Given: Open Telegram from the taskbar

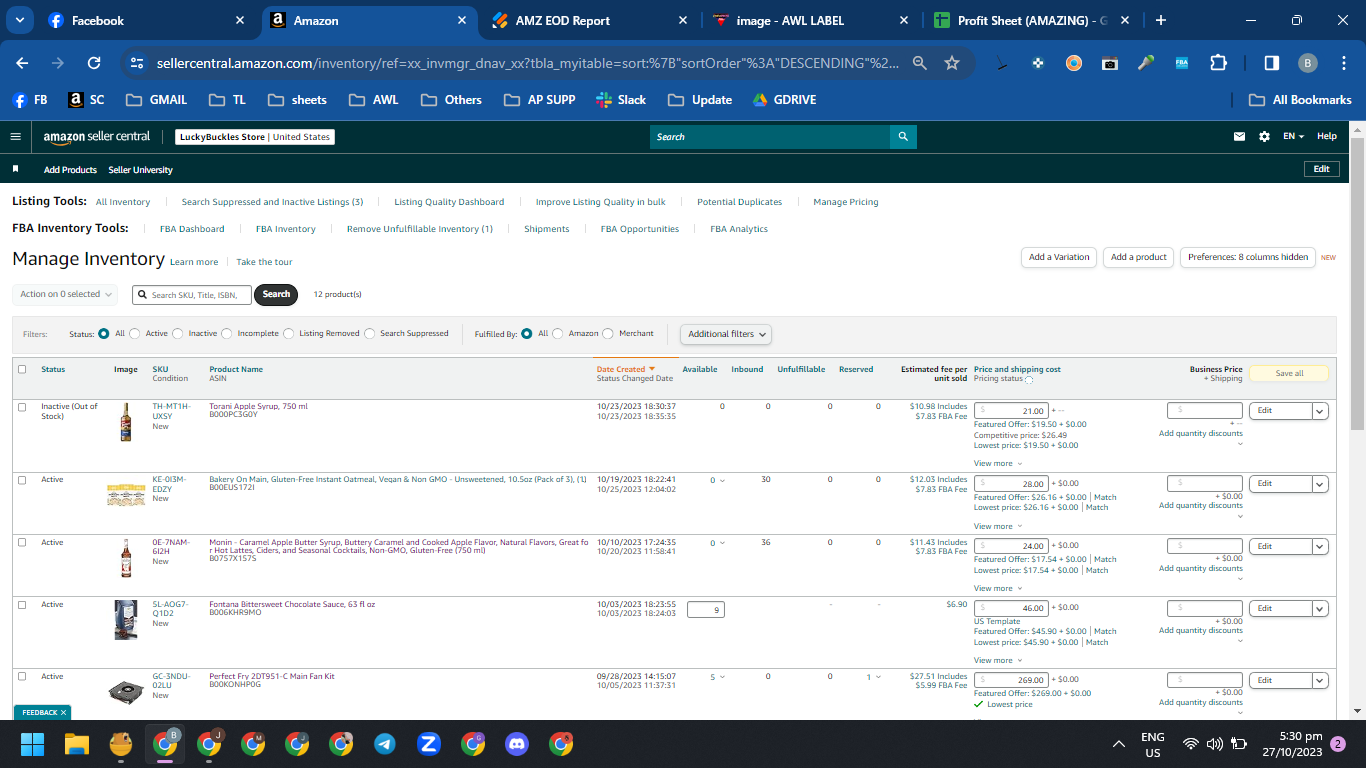Looking at the screenshot, I should tap(384, 744).
